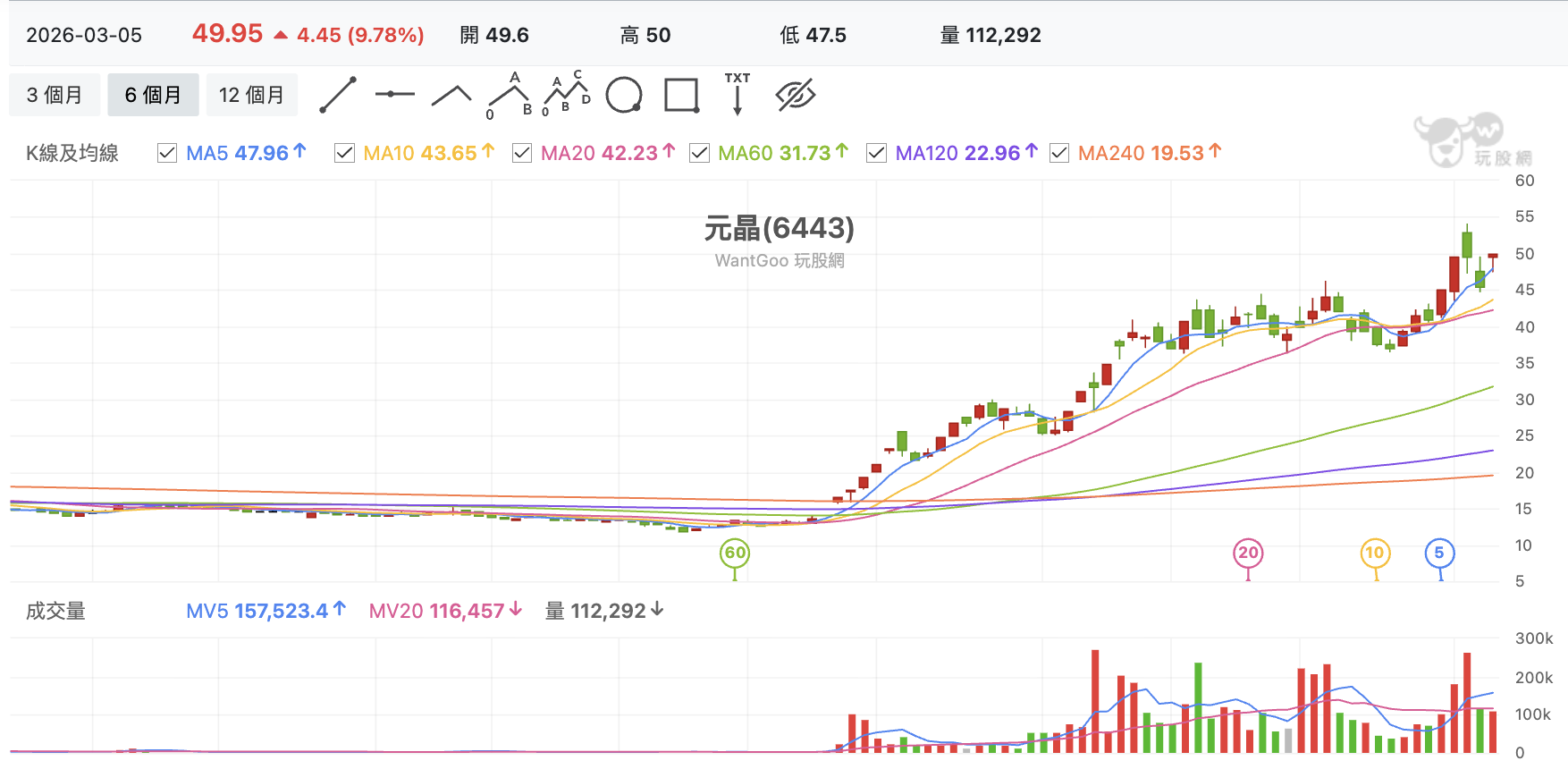Select the horizontal line drawing tool

click(394, 94)
